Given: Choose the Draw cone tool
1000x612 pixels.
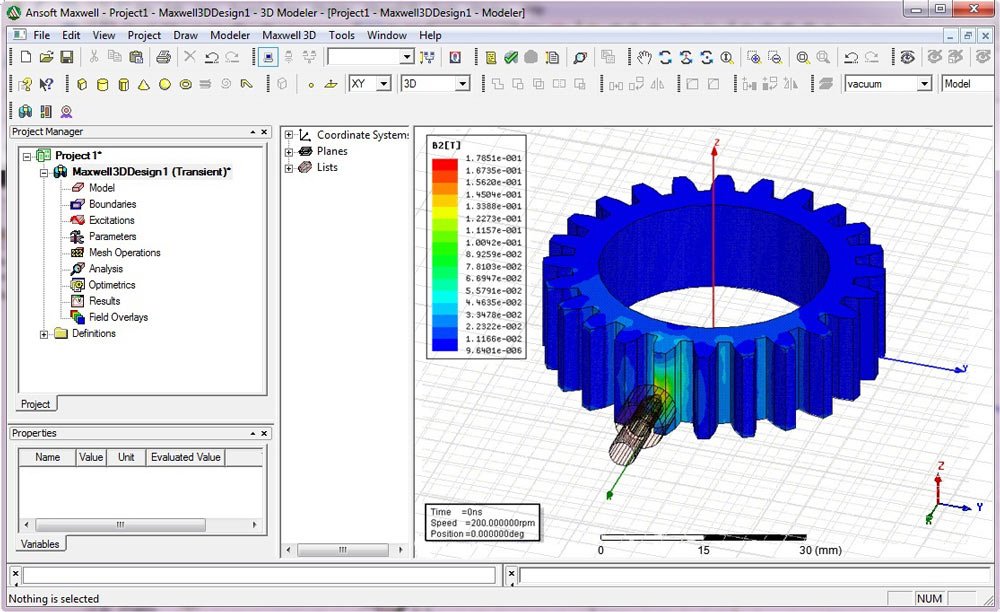Looking at the screenshot, I should click(144, 84).
